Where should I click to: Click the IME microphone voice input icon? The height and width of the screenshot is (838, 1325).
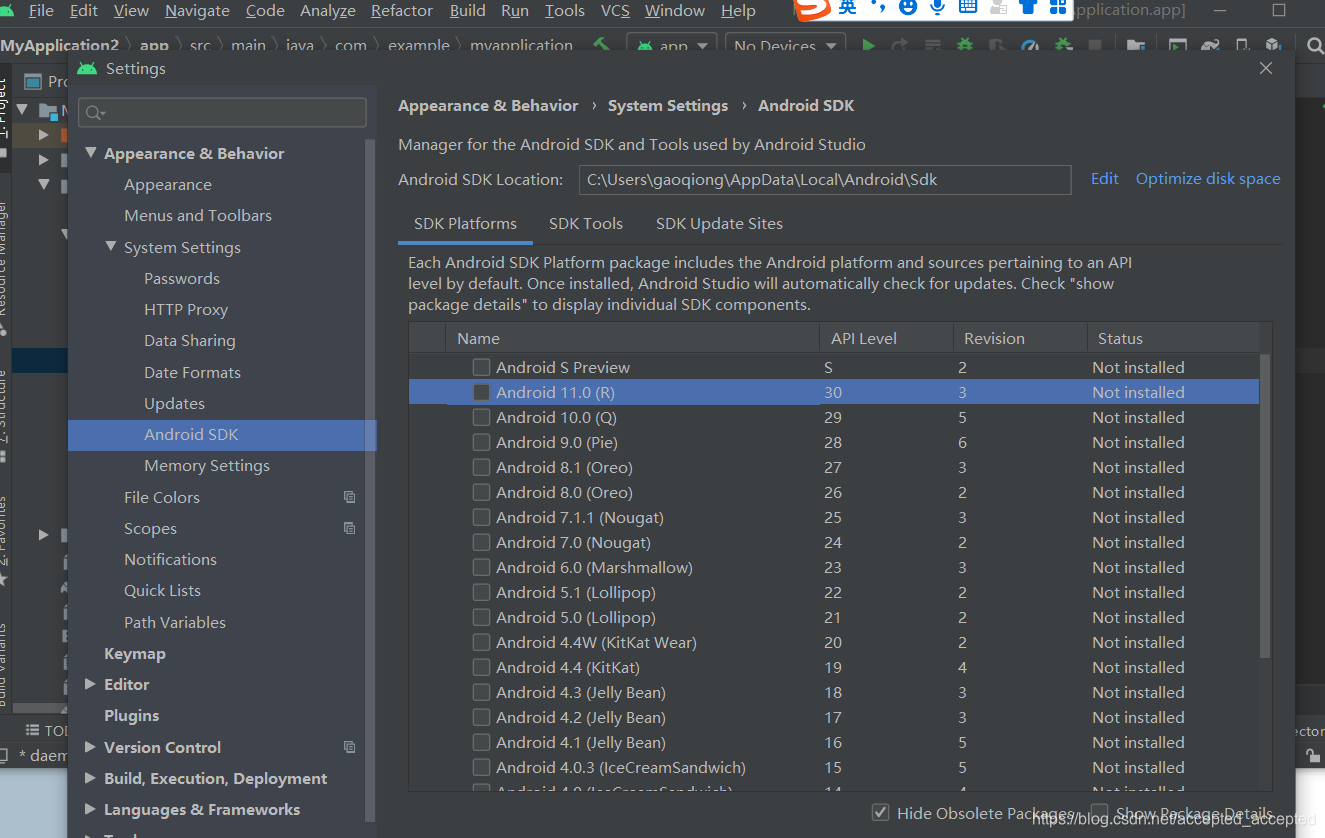(938, 8)
